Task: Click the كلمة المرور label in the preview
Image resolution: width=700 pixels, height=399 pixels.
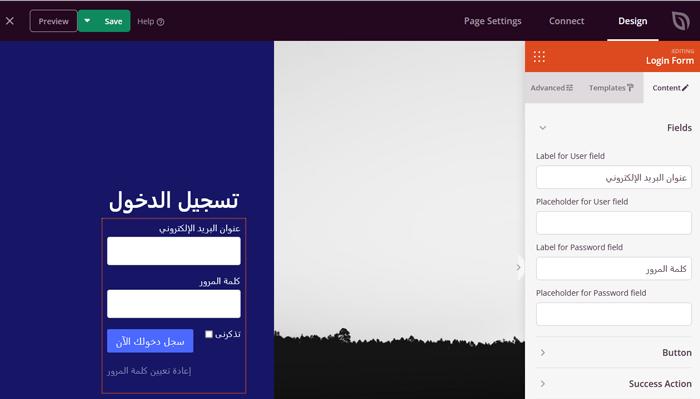Action: (220, 281)
